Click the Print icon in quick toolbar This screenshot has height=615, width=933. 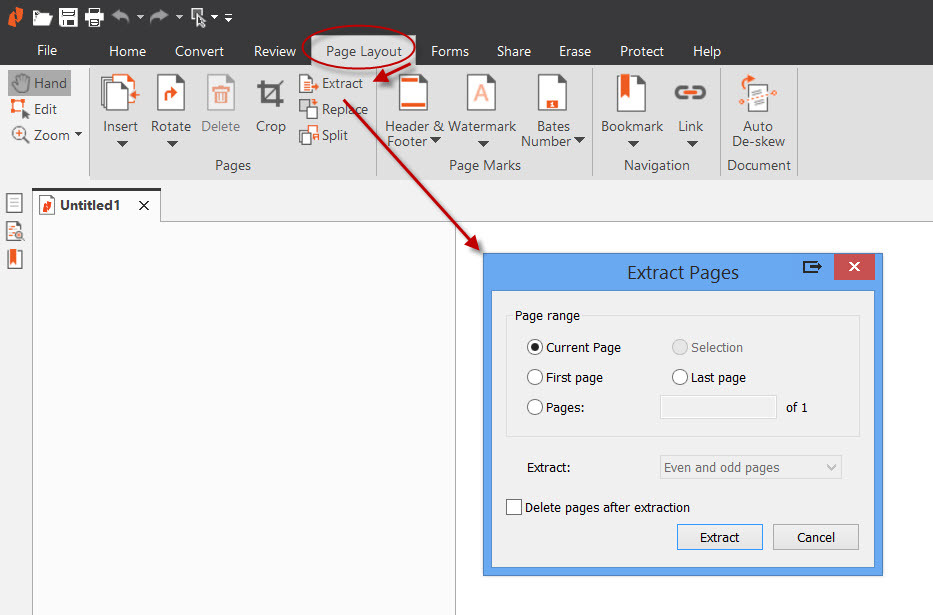click(x=94, y=17)
